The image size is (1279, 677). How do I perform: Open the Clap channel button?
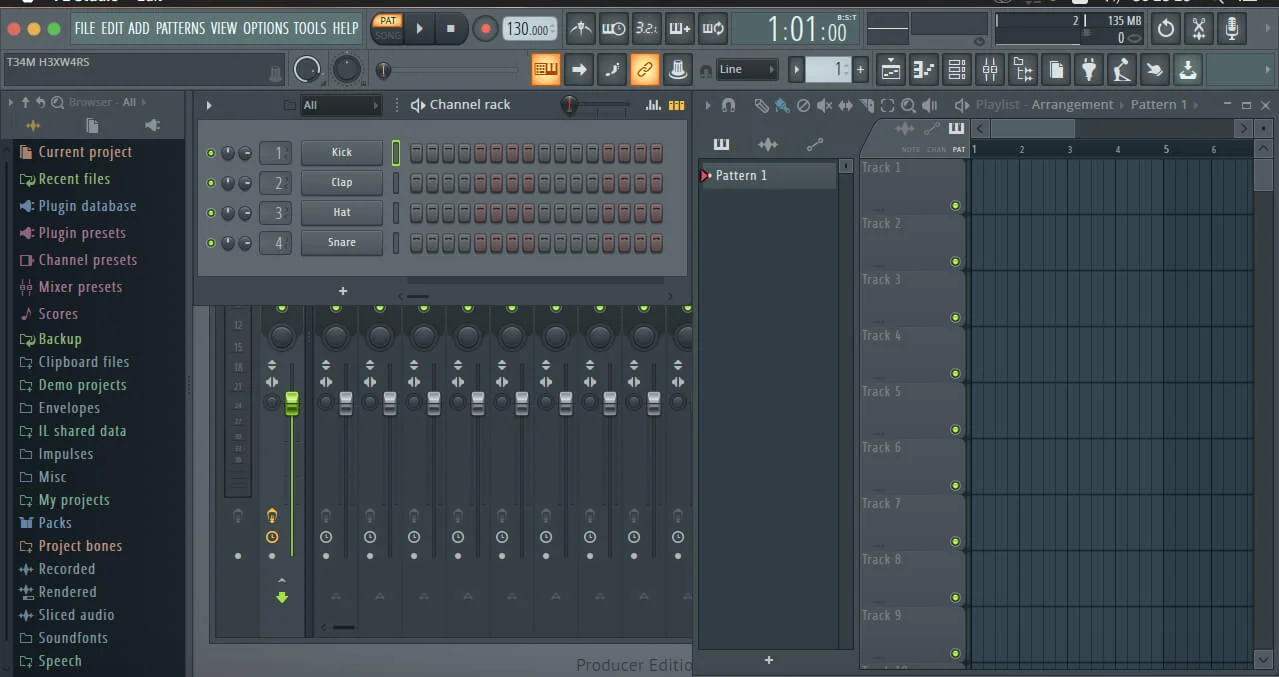[341, 182]
